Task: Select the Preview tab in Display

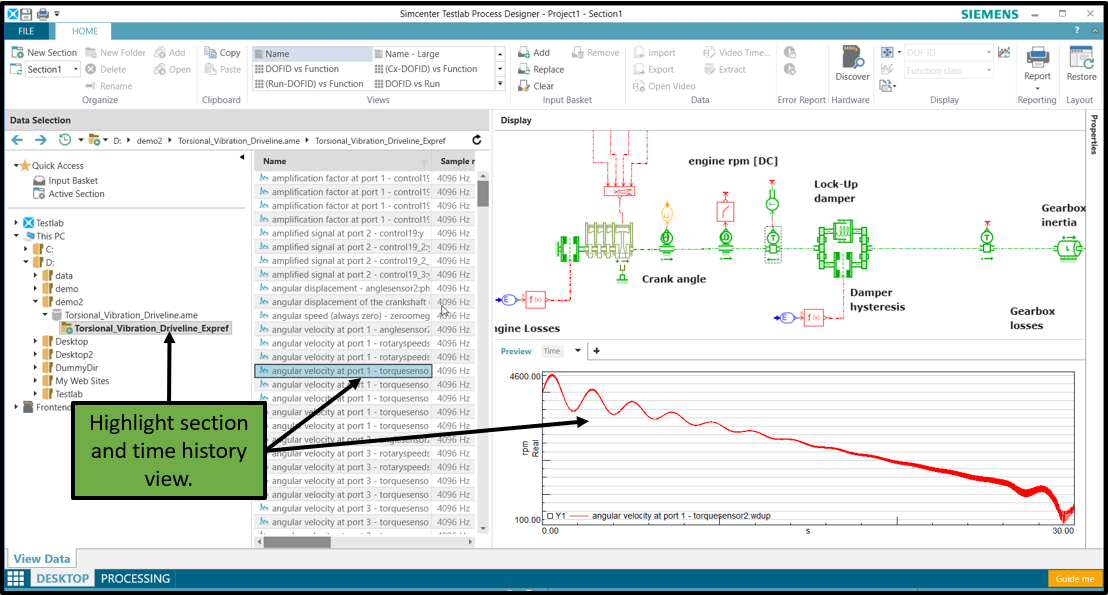Action: 516,351
